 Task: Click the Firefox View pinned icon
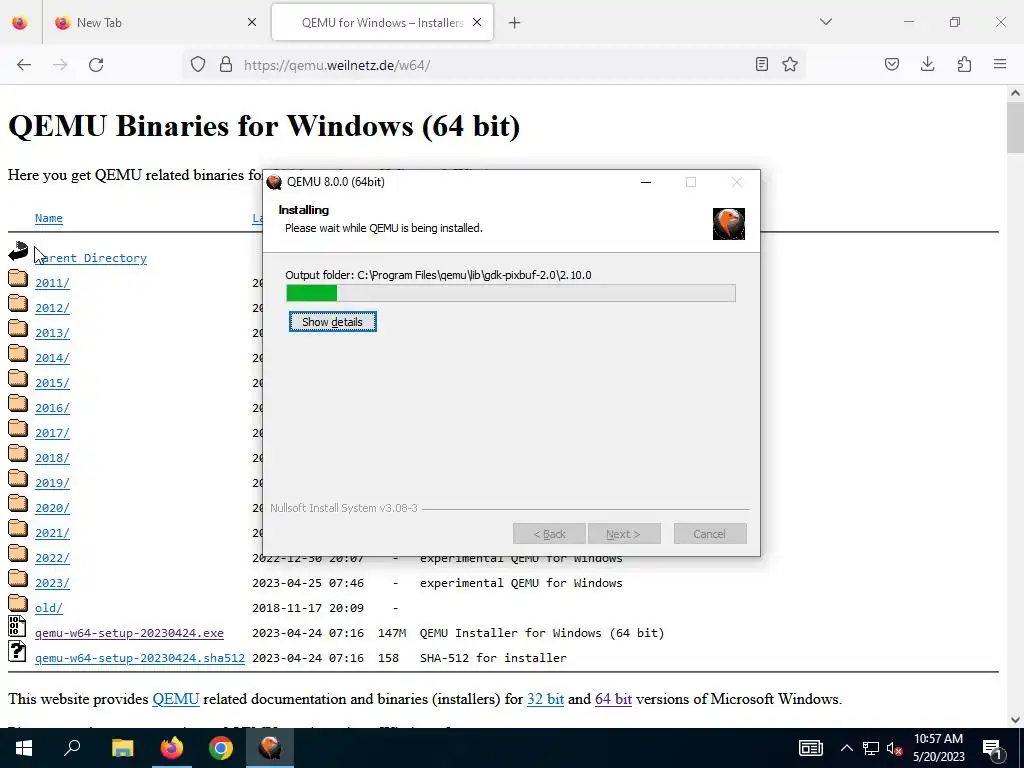coord(20,23)
